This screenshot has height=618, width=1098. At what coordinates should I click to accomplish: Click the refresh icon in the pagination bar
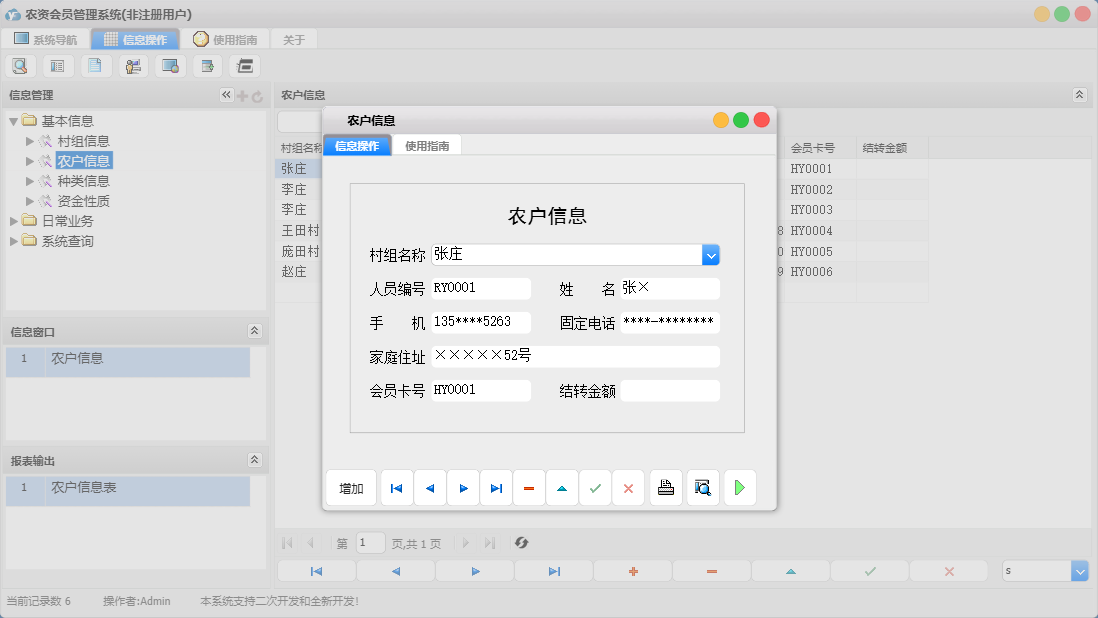[x=520, y=543]
